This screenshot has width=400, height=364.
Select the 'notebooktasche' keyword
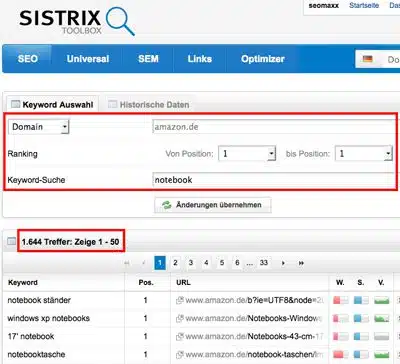point(36,354)
